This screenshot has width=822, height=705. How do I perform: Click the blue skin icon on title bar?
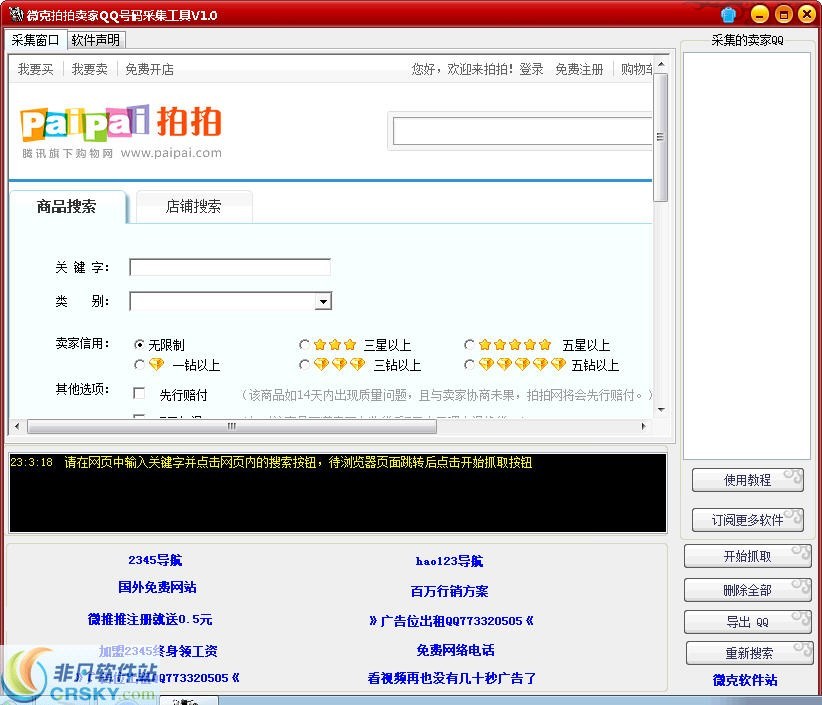(728, 14)
